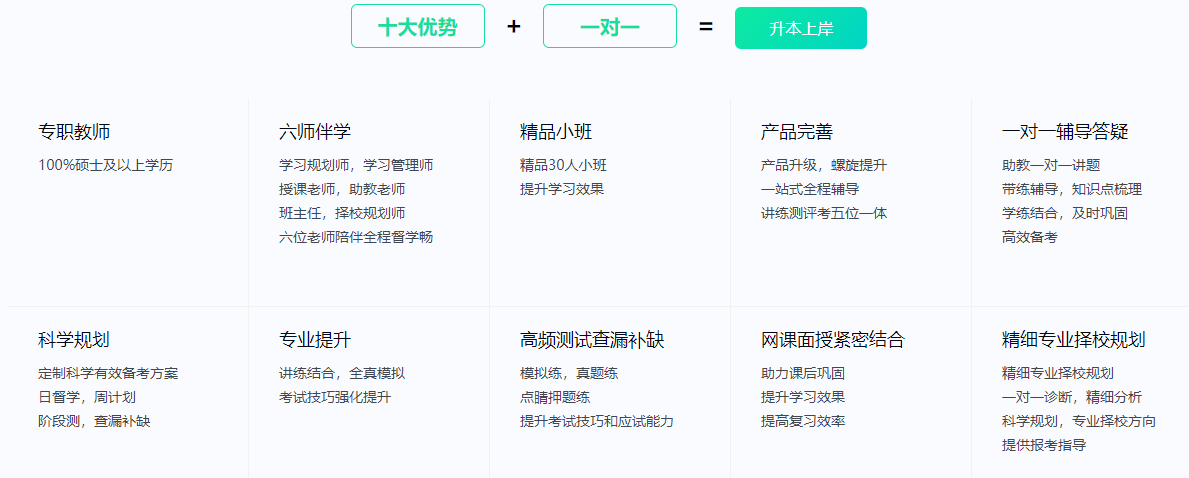This screenshot has width=1189, height=478.
Task: Click the 定制科学有效备考方案 line
Action: (108, 373)
